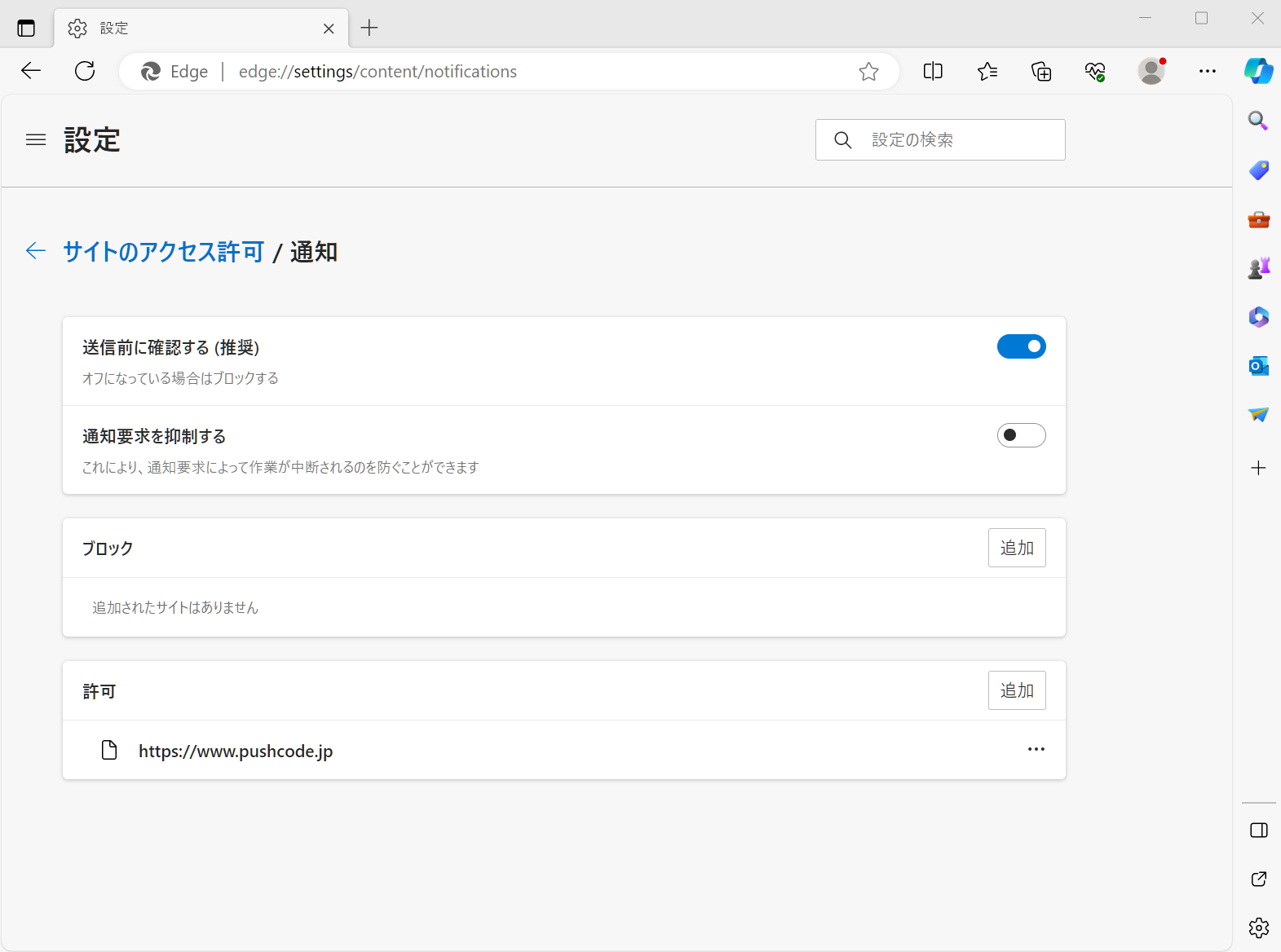This screenshot has width=1281, height=952.
Task: Open sidebar Search icon
Action: 1258,121
